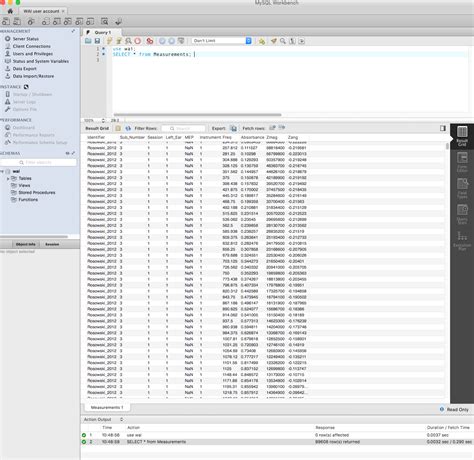Open the Form Editor side panel icon
This screenshot has height=460, width=474.
pos(462,162)
